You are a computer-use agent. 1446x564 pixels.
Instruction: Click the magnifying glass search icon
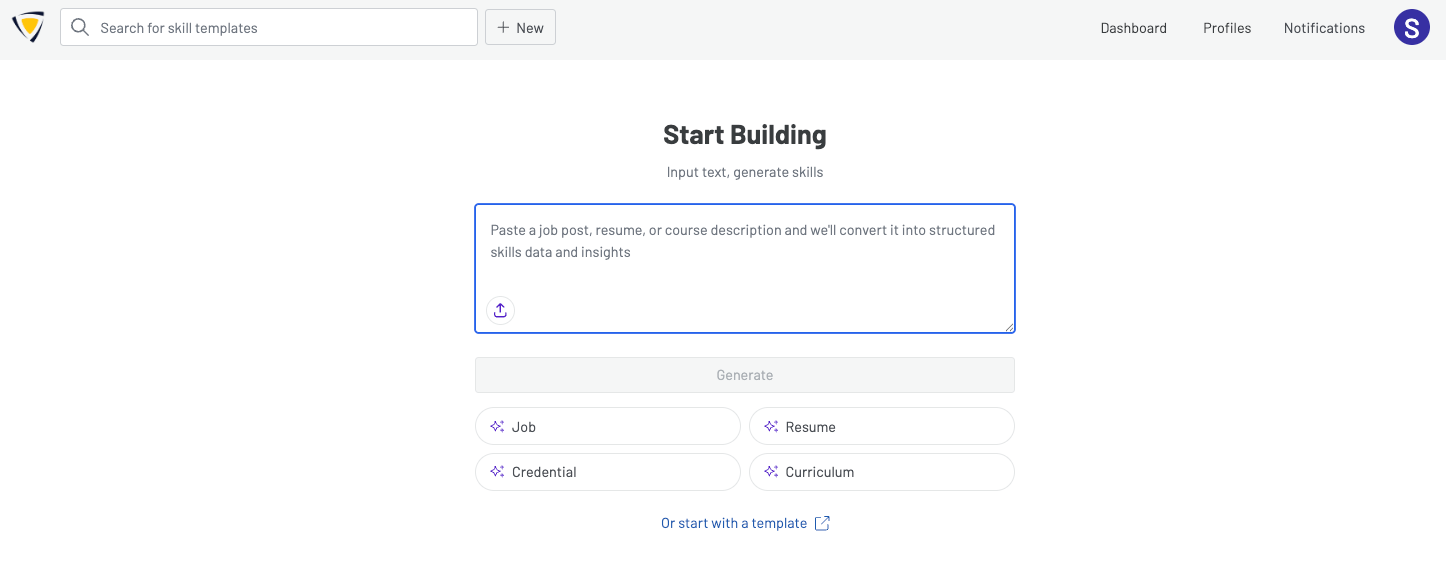(x=80, y=28)
